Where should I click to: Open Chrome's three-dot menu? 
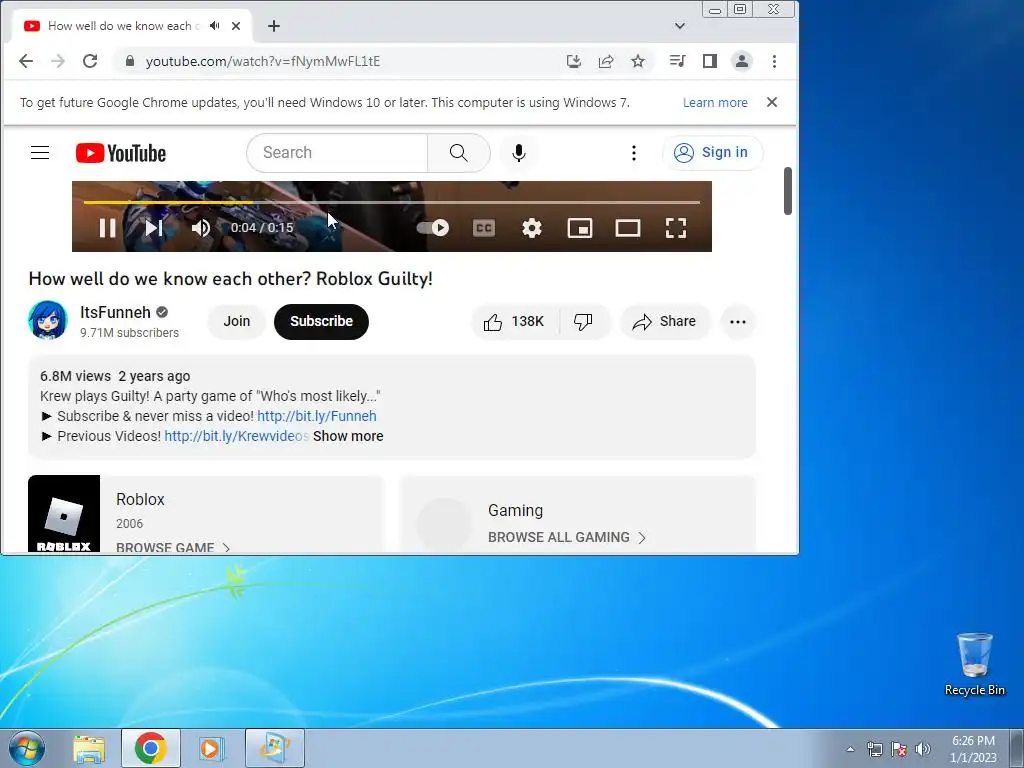click(775, 61)
